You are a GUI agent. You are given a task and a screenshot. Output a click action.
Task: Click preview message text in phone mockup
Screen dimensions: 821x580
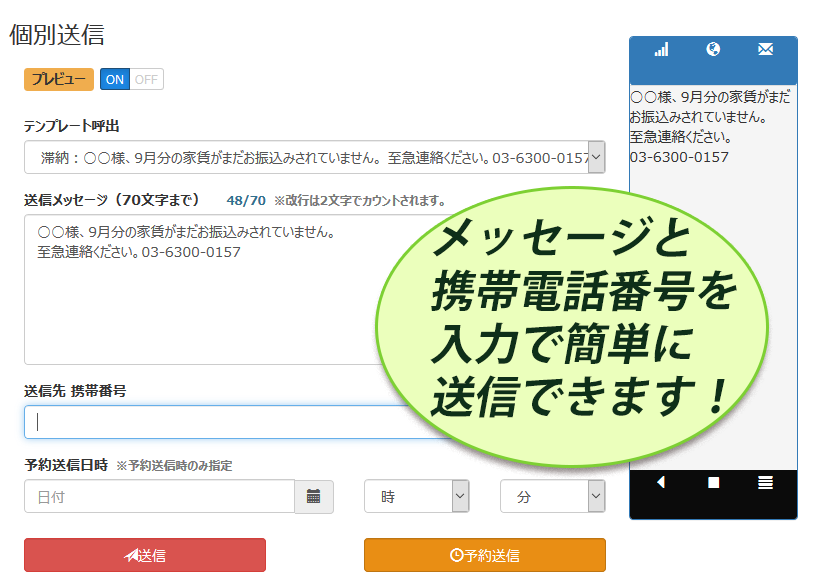(709, 127)
